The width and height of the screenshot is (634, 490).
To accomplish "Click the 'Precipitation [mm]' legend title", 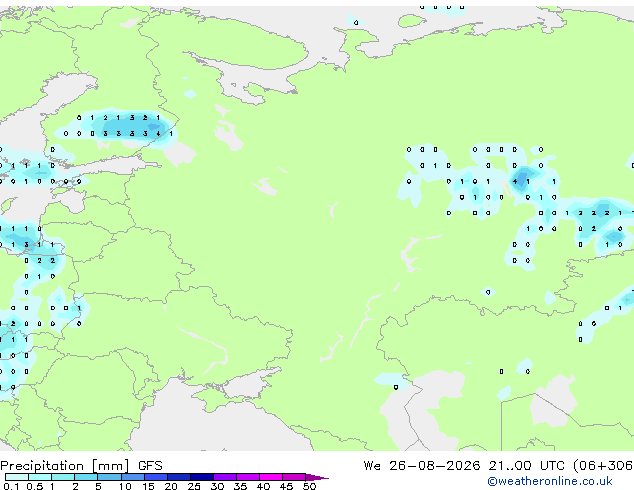I will (x=65, y=466).
